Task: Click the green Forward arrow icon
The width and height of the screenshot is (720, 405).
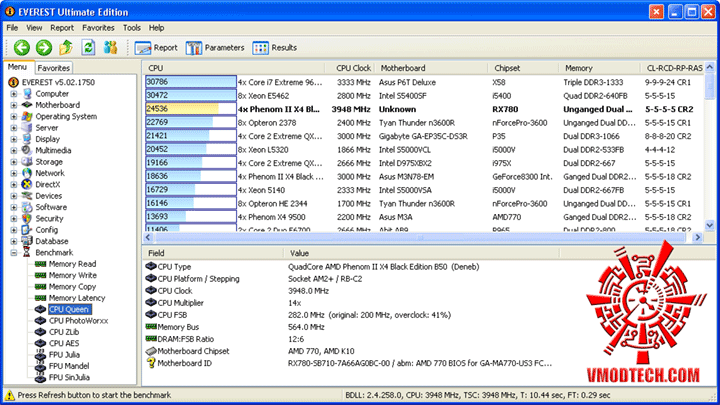Action: (44, 47)
